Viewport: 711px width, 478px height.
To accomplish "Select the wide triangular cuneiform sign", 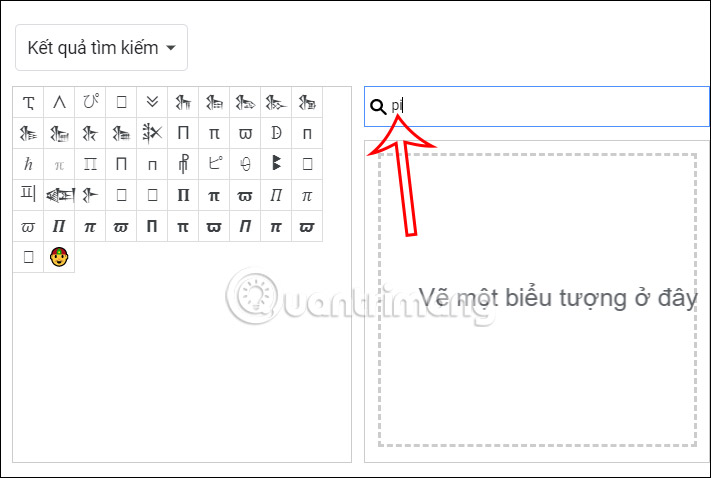I will click(59, 195).
